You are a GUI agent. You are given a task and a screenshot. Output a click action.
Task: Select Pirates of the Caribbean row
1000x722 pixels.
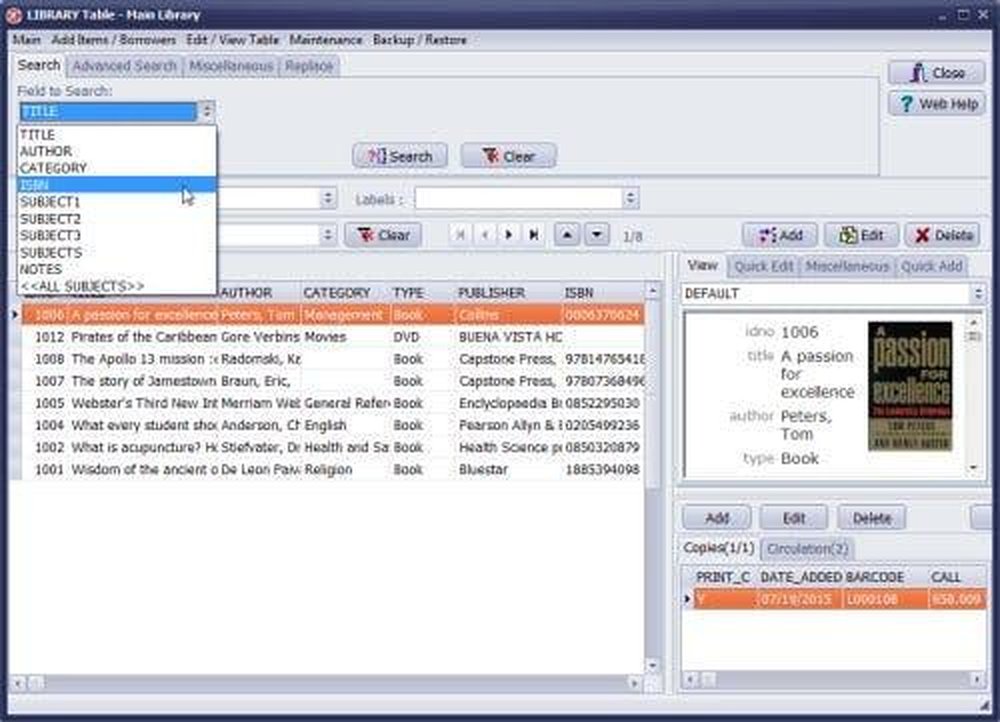[334, 337]
